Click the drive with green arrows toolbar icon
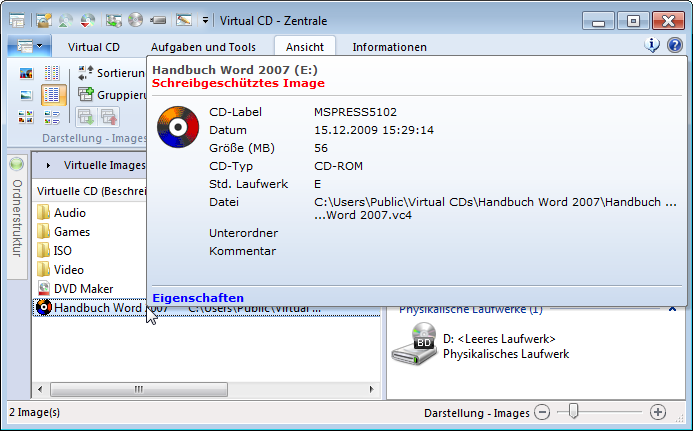 tap(114, 20)
